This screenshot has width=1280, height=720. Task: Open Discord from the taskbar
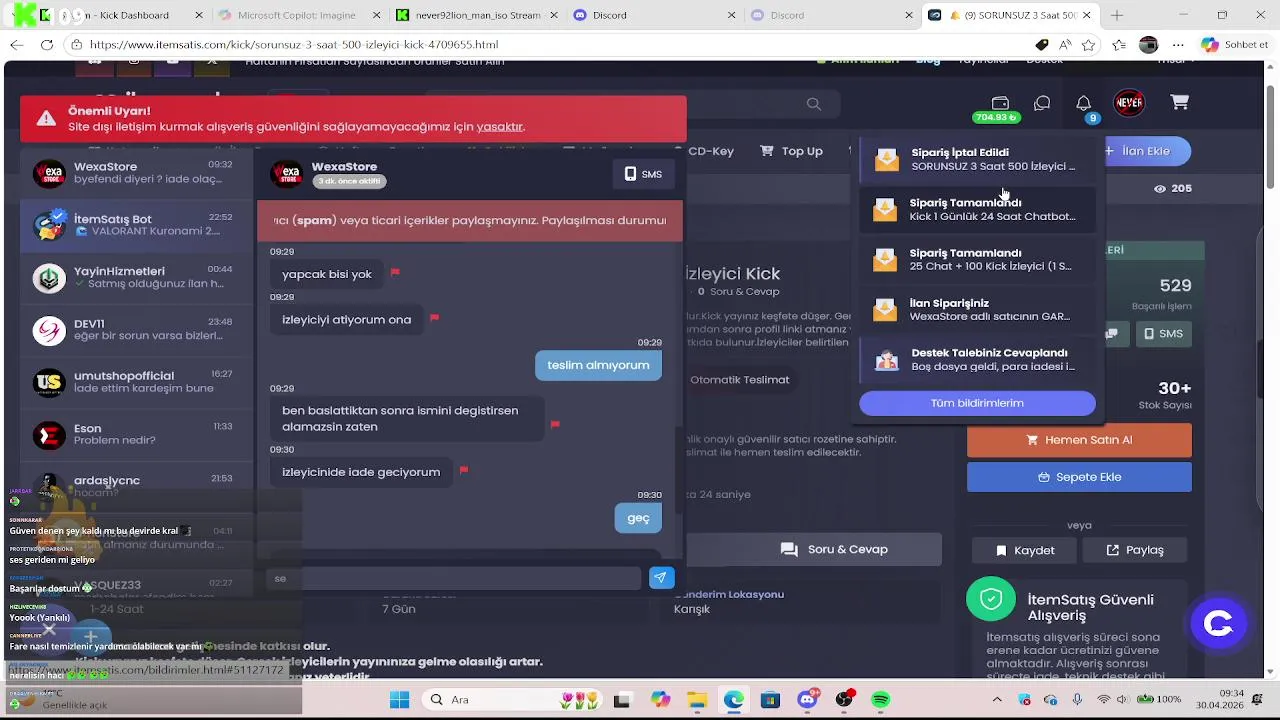tap(807, 700)
